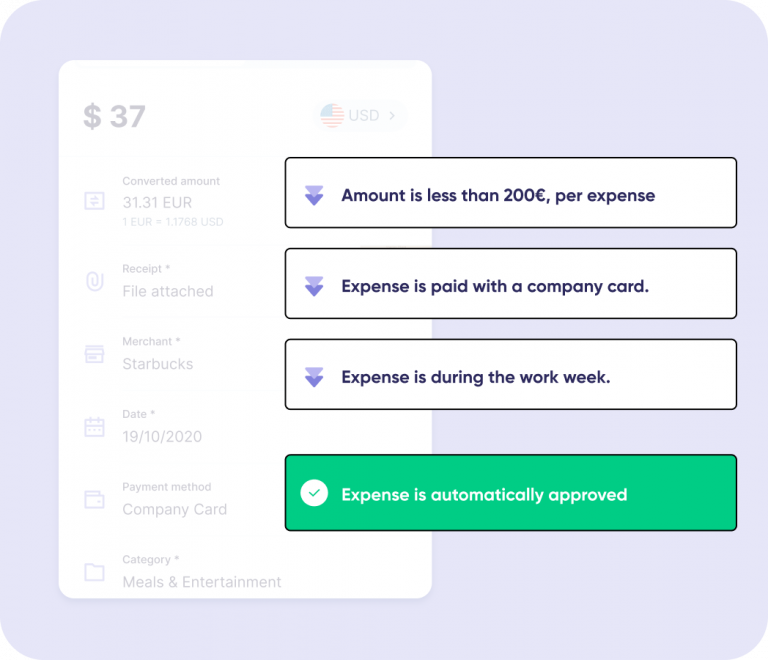Click the date calendar icon
Screen dimensions: 768x660
[94, 426]
